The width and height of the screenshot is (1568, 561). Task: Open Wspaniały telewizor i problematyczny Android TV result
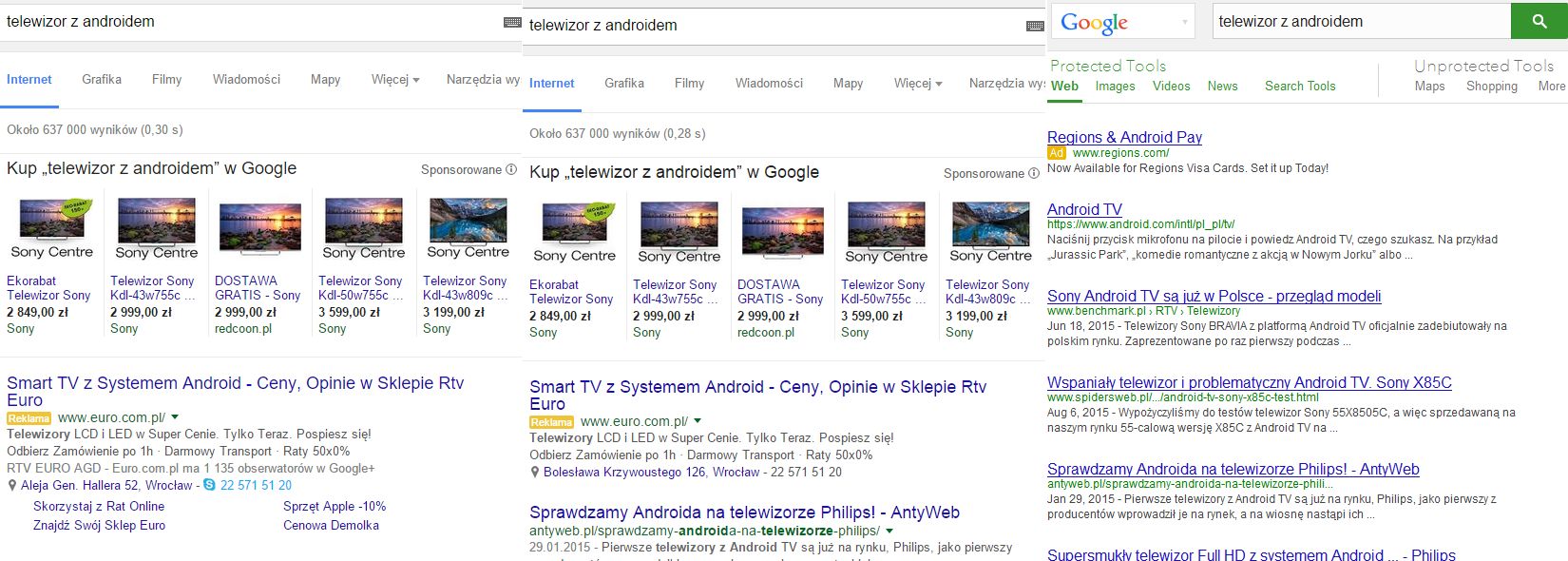click(1250, 382)
